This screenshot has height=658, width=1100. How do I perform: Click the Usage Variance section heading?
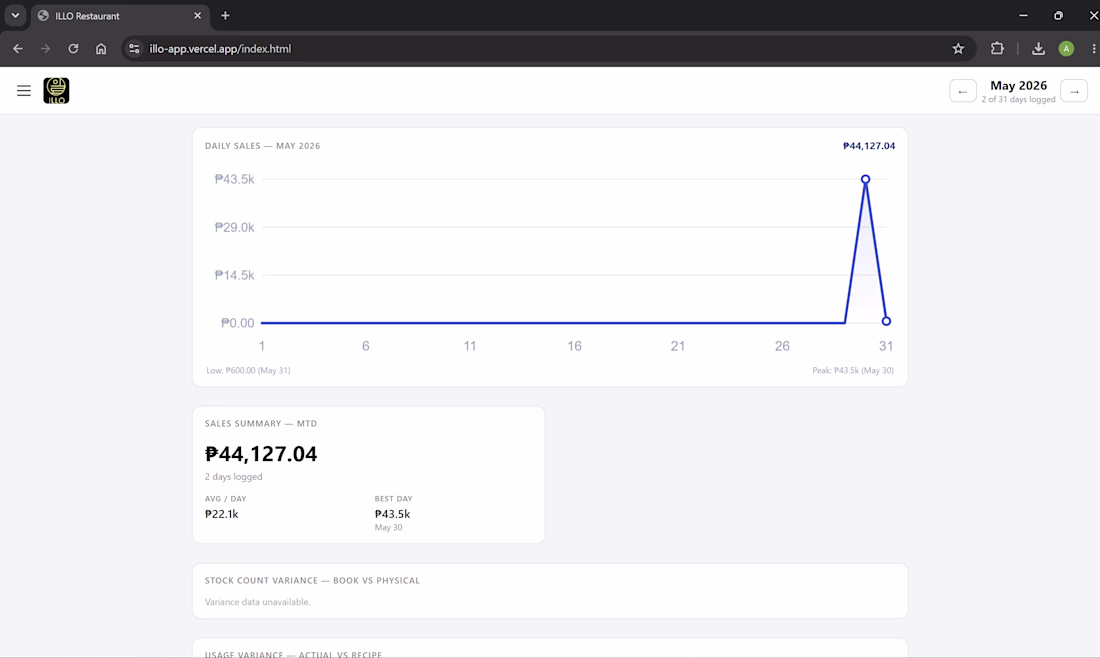tap(293, 654)
